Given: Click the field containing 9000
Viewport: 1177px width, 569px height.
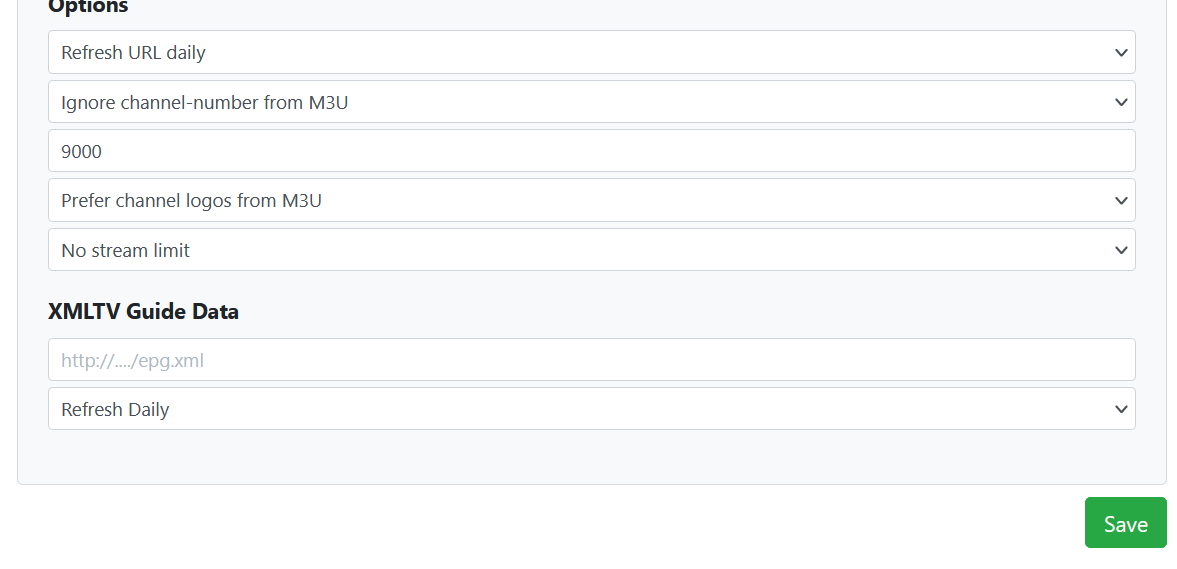Looking at the screenshot, I should coord(590,151).
